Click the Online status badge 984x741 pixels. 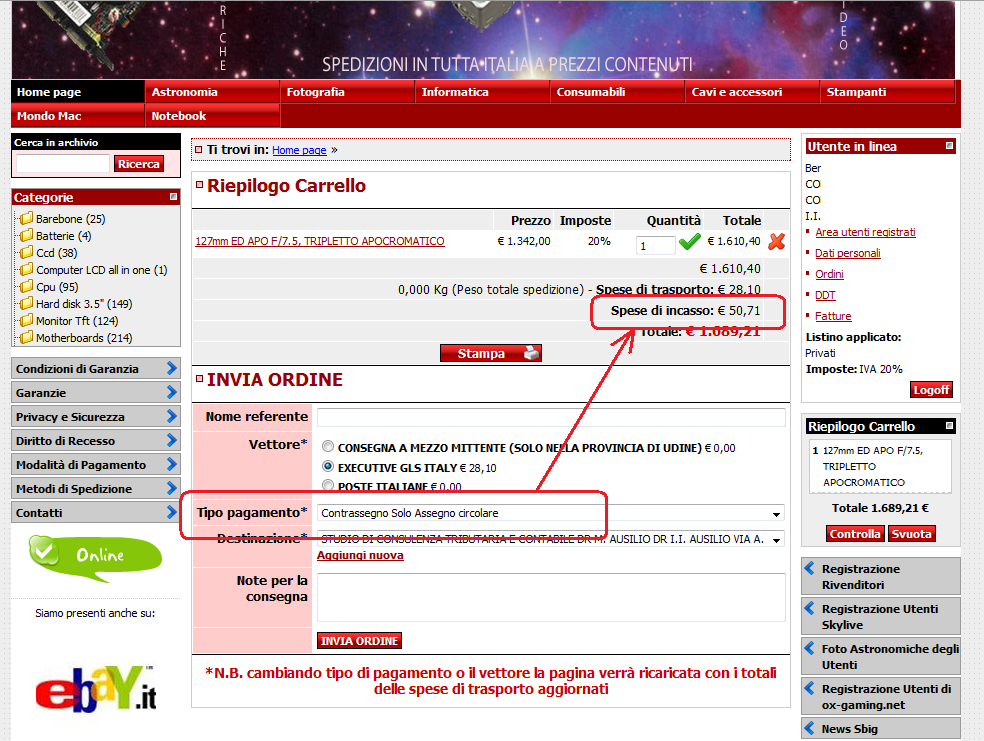point(95,557)
